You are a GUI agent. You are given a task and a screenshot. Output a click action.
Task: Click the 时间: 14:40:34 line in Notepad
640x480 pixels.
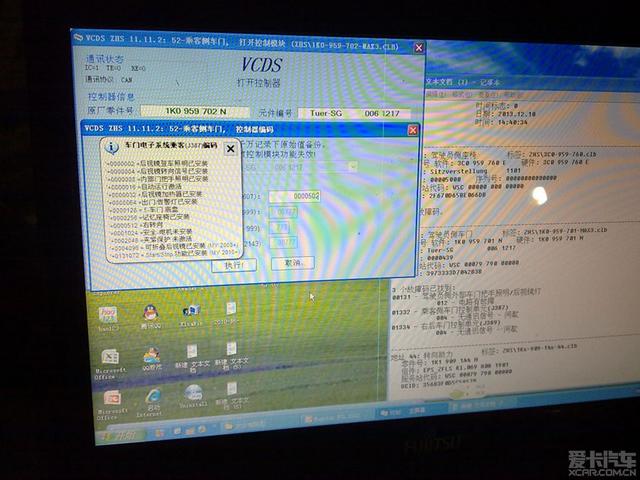pyautogui.click(x=502, y=122)
